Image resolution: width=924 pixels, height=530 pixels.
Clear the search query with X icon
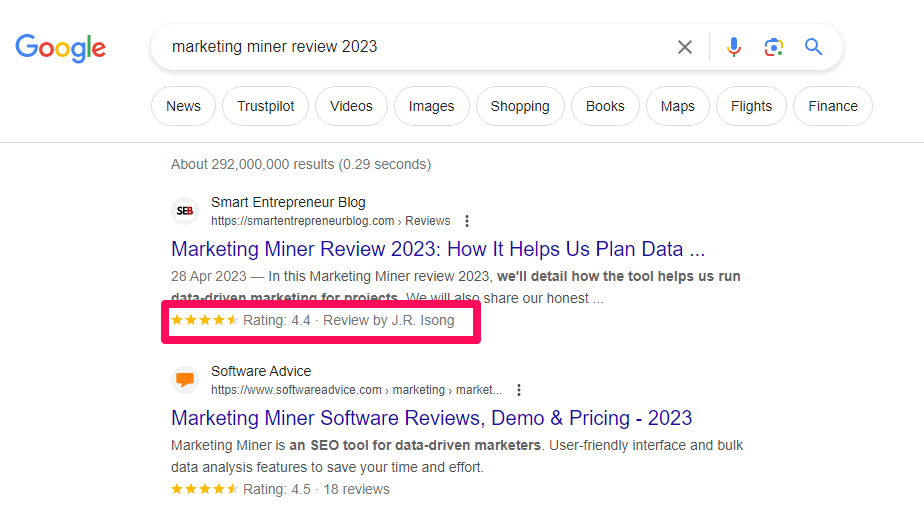click(x=685, y=47)
